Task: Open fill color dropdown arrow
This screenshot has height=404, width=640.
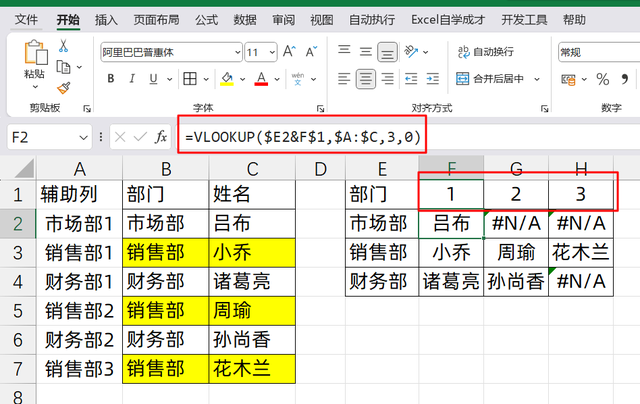Action: (x=242, y=79)
